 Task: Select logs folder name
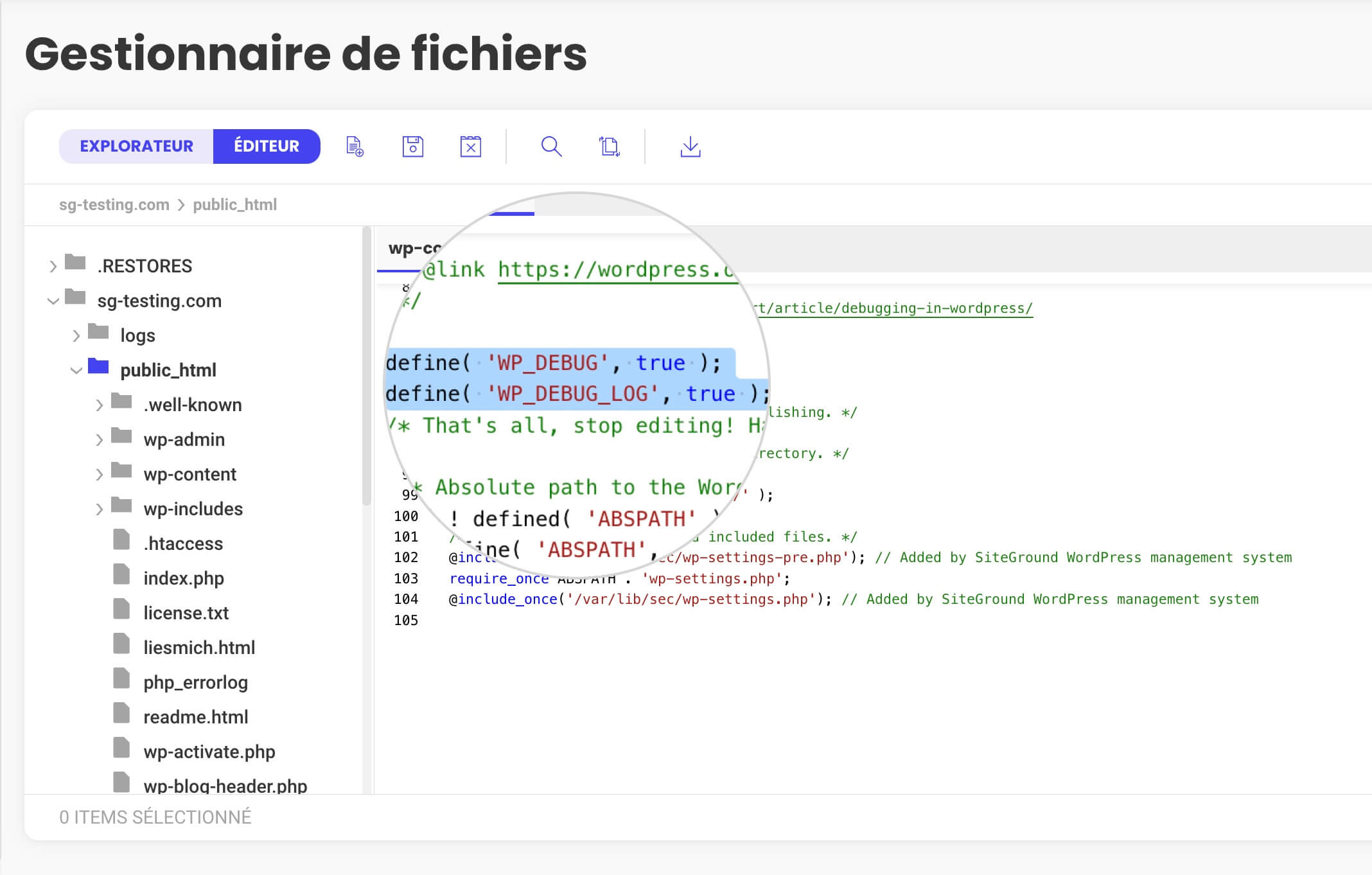point(137,335)
